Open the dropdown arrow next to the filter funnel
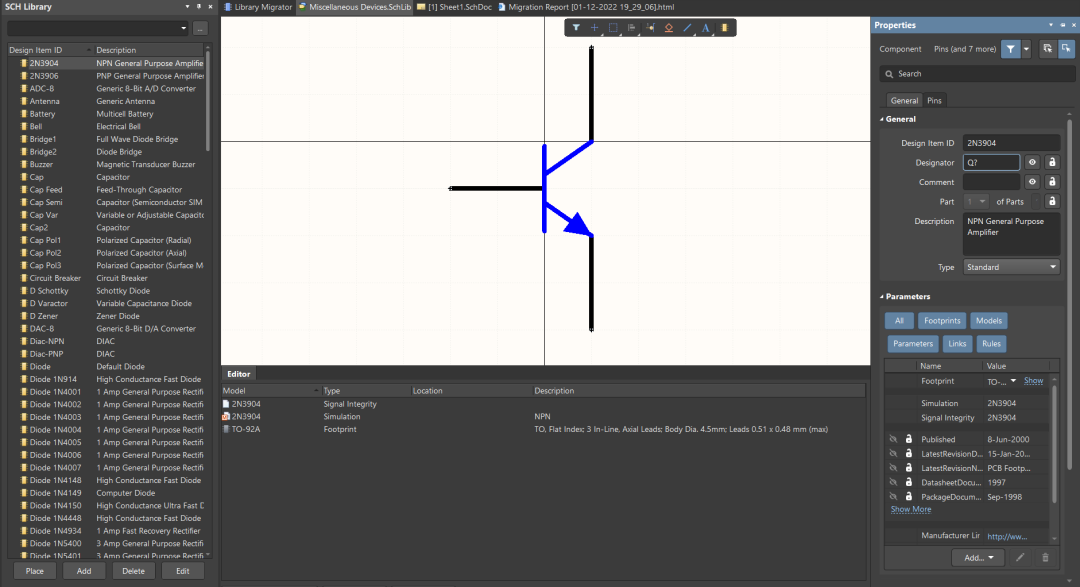The width and height of the screenshot is (1080, 587). (1026, 49)
